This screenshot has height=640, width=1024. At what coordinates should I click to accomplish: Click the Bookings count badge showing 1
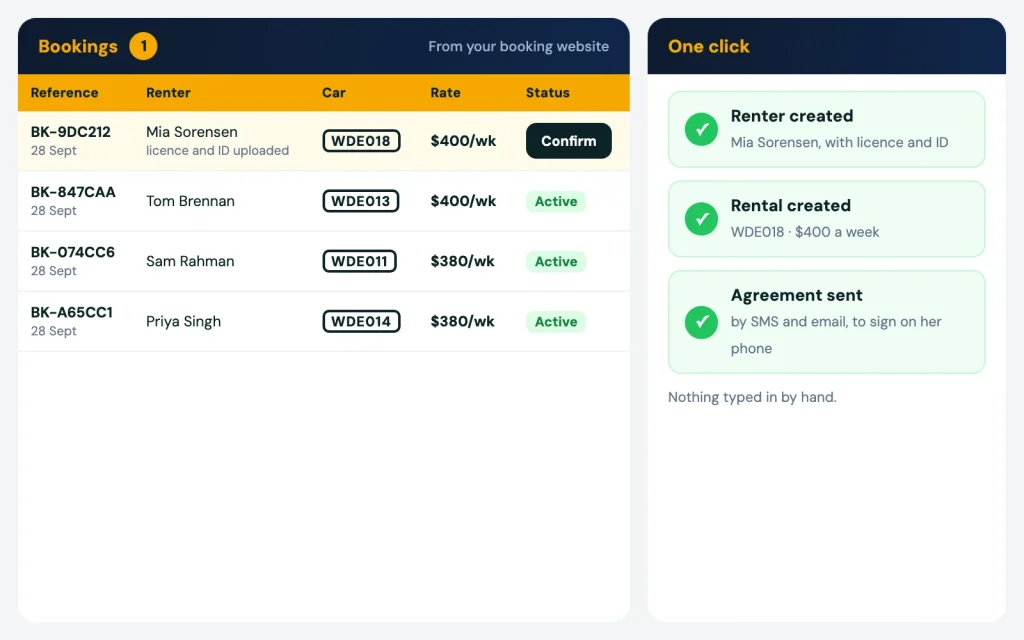(x=143, y=46)
